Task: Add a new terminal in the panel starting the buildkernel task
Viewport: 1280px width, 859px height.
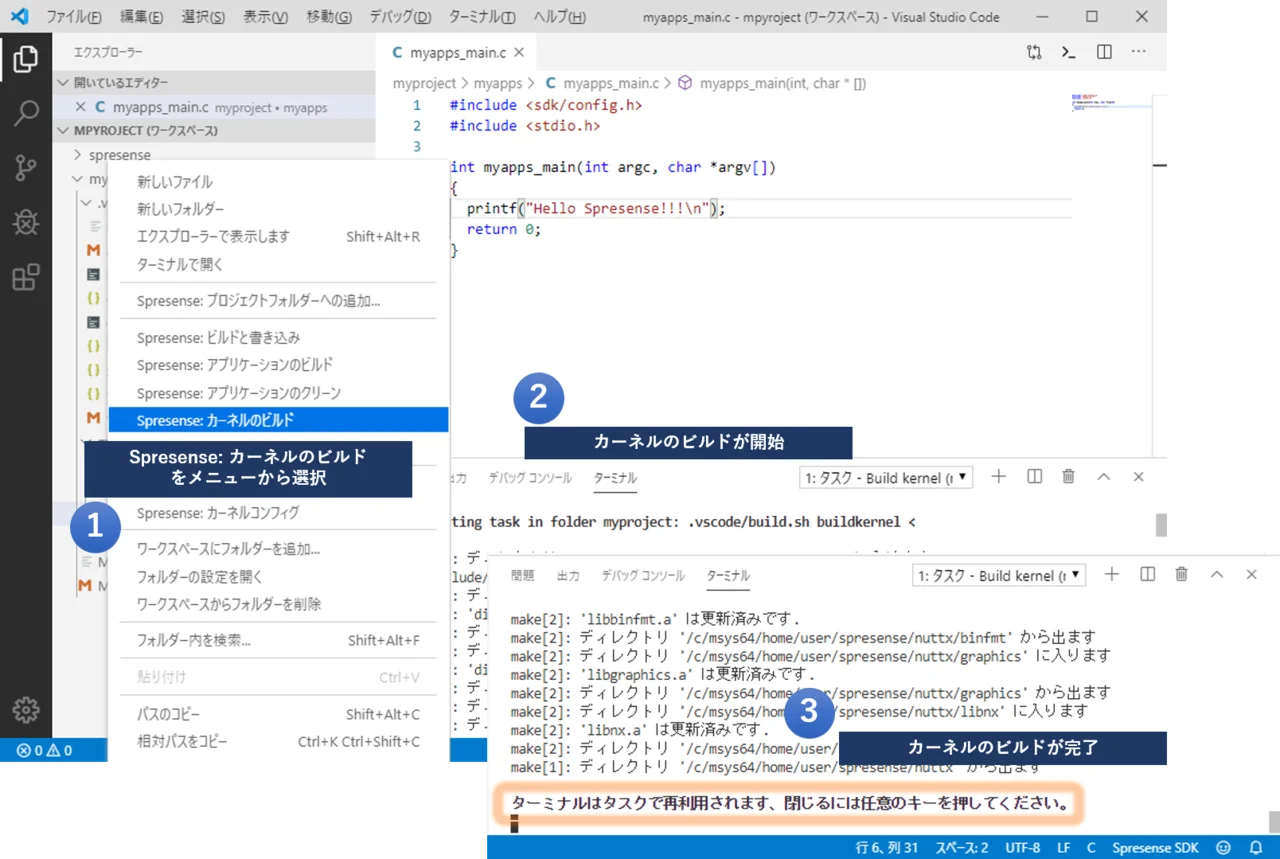Action: pyautogui.click(x=998, y=477)
